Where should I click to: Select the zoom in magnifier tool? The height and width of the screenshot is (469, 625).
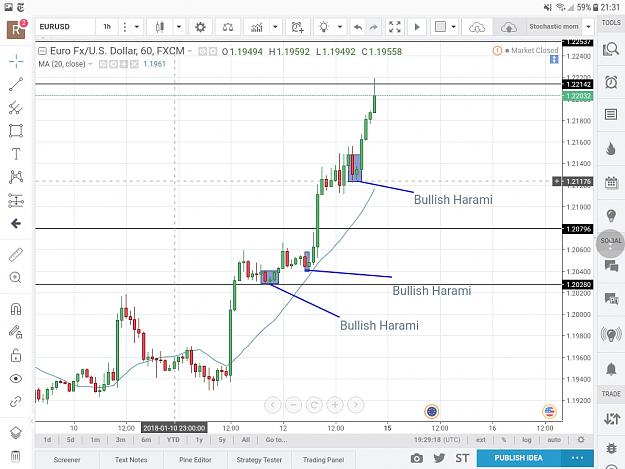pos(16,278)
